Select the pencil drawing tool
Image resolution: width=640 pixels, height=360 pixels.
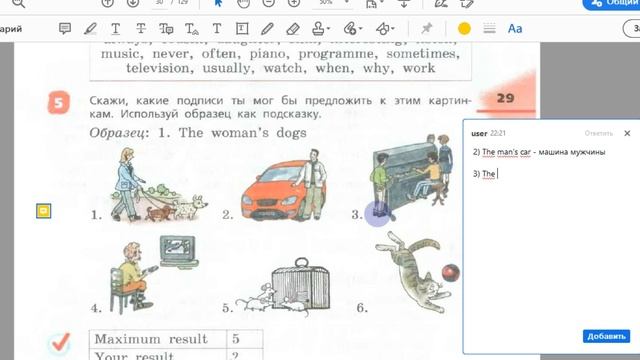(x=267, y=29)
